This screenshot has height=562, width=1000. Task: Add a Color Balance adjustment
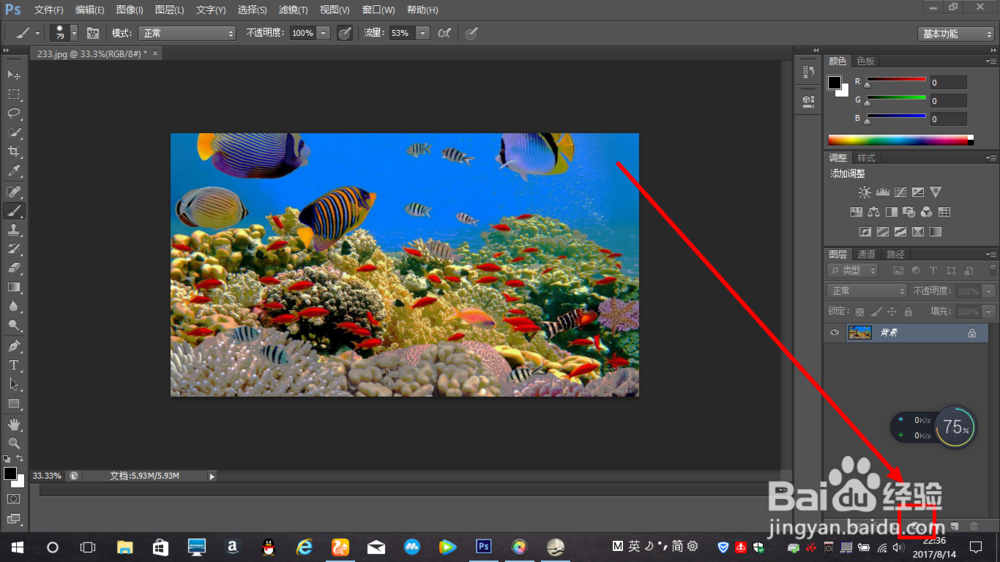(874, 212)
